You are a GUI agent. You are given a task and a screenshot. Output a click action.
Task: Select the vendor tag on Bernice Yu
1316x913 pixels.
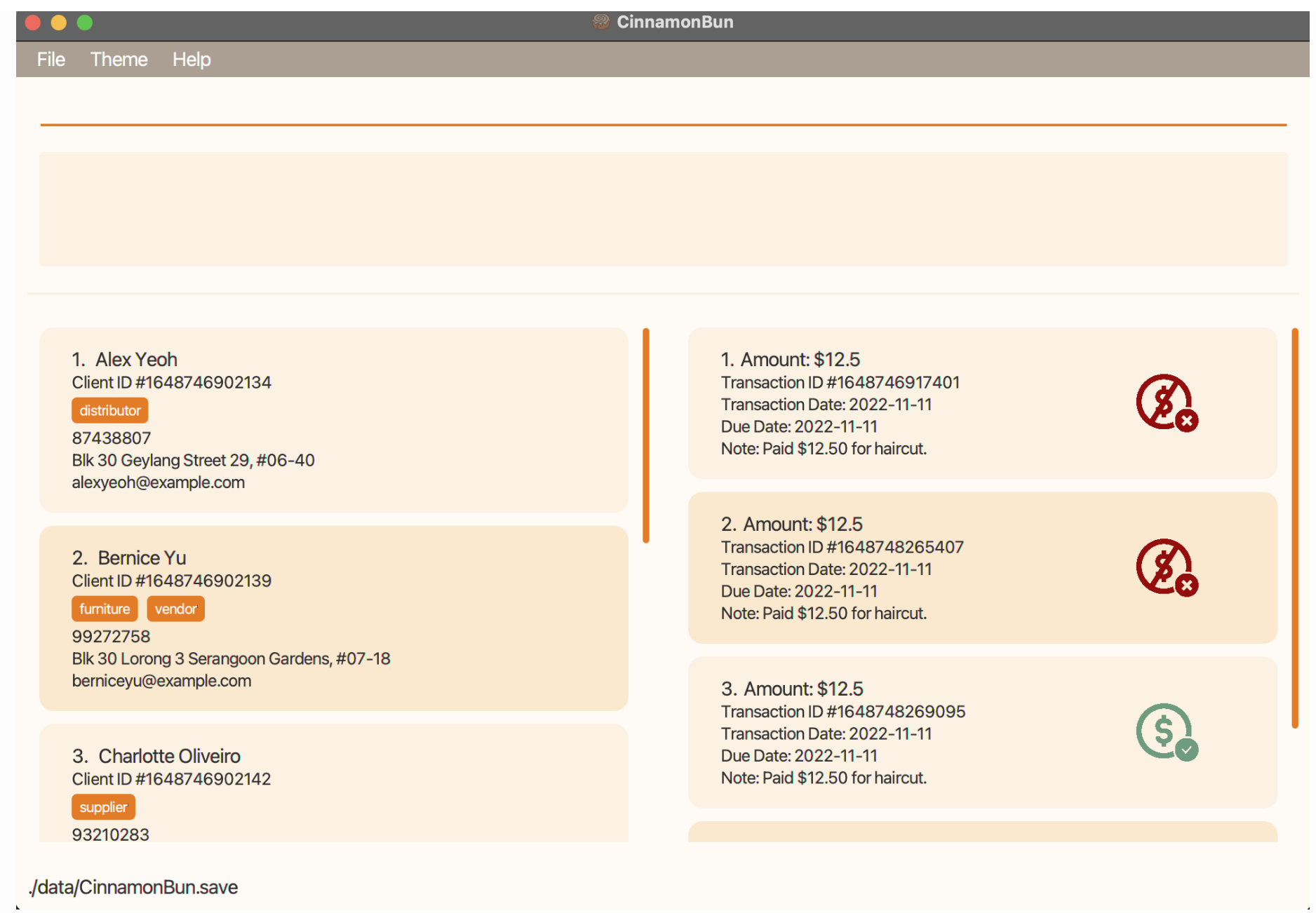(x=175, y=609)
